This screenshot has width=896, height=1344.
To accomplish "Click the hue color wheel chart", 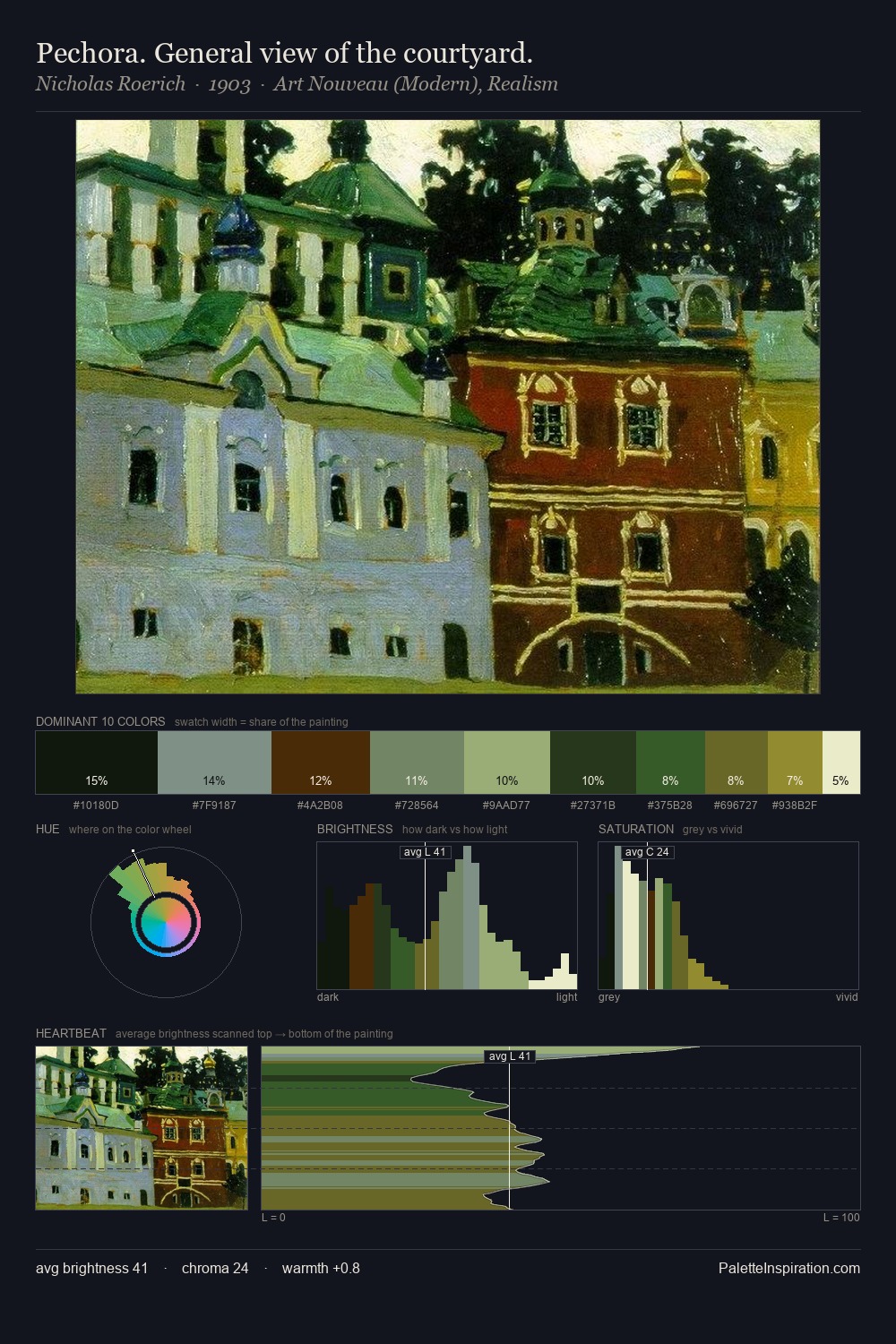I will coord(166,922).
